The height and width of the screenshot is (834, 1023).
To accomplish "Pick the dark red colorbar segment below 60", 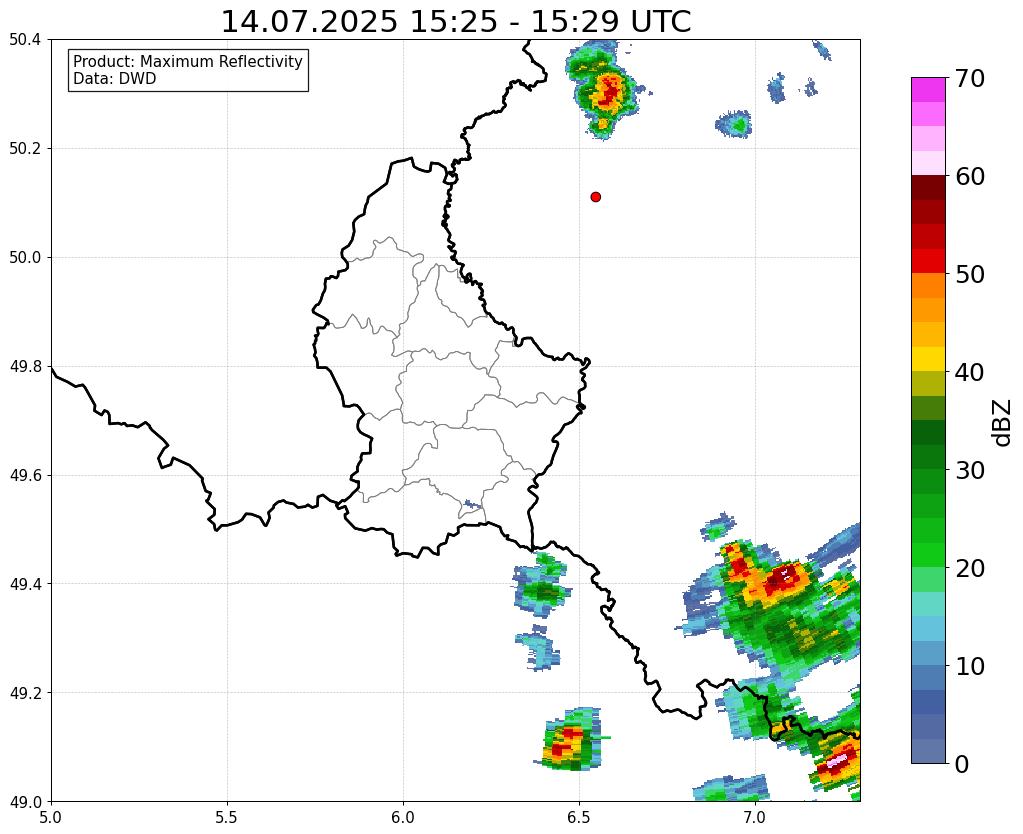I will (928, 187).
